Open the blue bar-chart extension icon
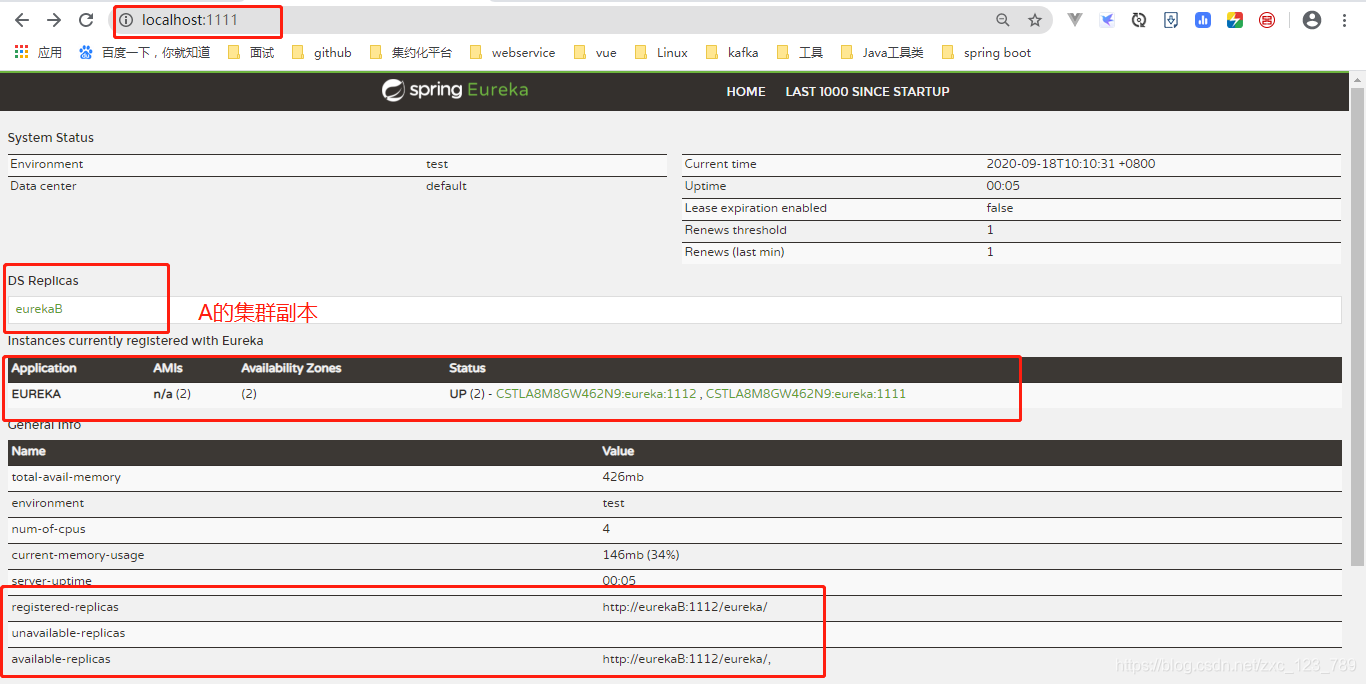1366x684 pixels. click(1203, 20)
